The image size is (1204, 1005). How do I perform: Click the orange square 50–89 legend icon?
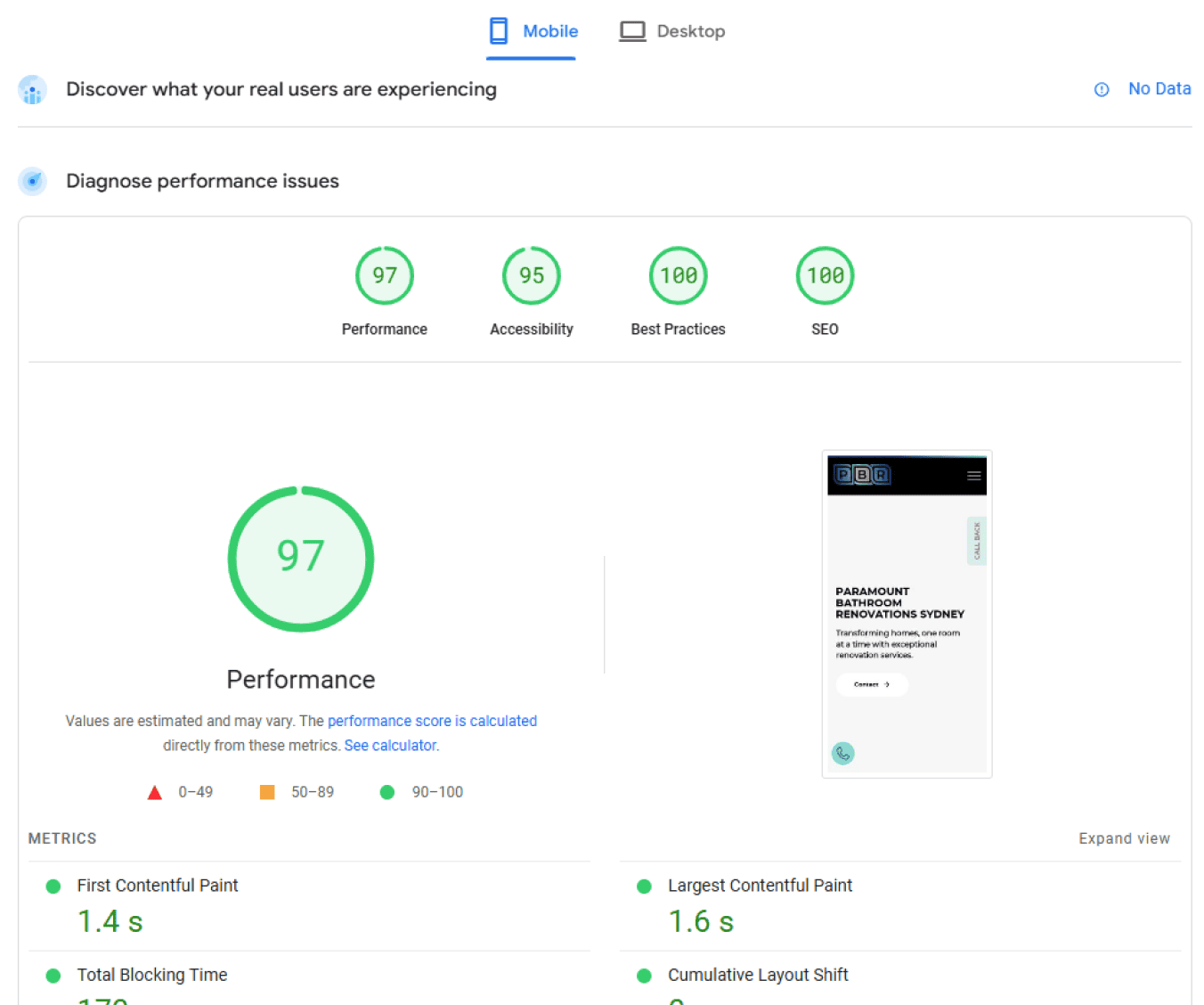click(267, 792)
